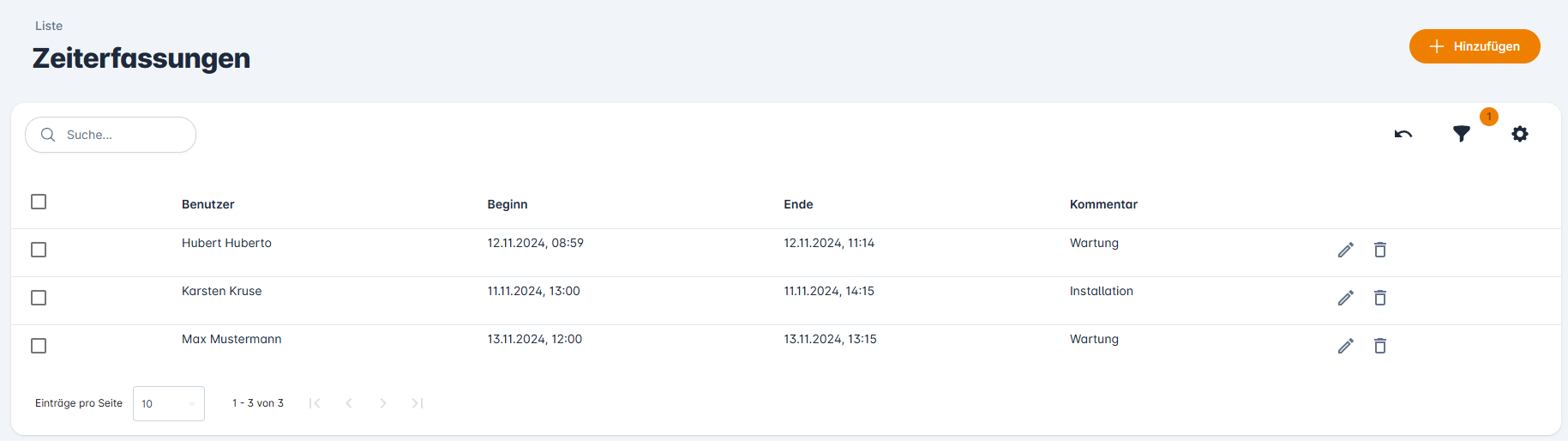Delete Karsten Kruse's time entry

click(1380, 298)
